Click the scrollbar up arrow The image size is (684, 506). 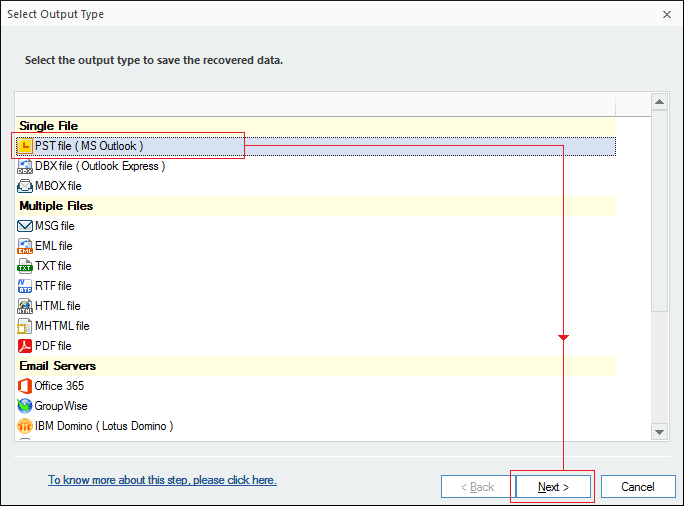click(660, 102)
